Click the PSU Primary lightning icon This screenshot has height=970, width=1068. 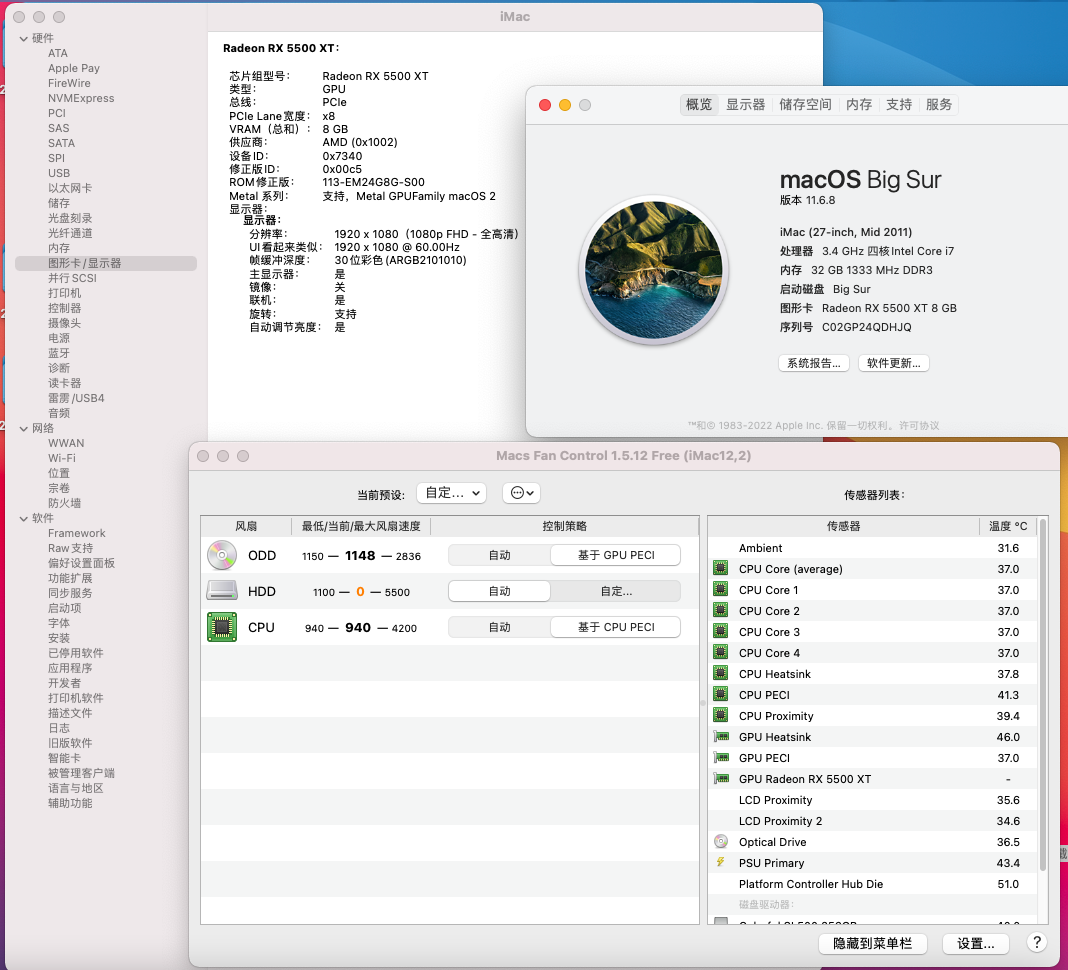[x=721, y=862]
